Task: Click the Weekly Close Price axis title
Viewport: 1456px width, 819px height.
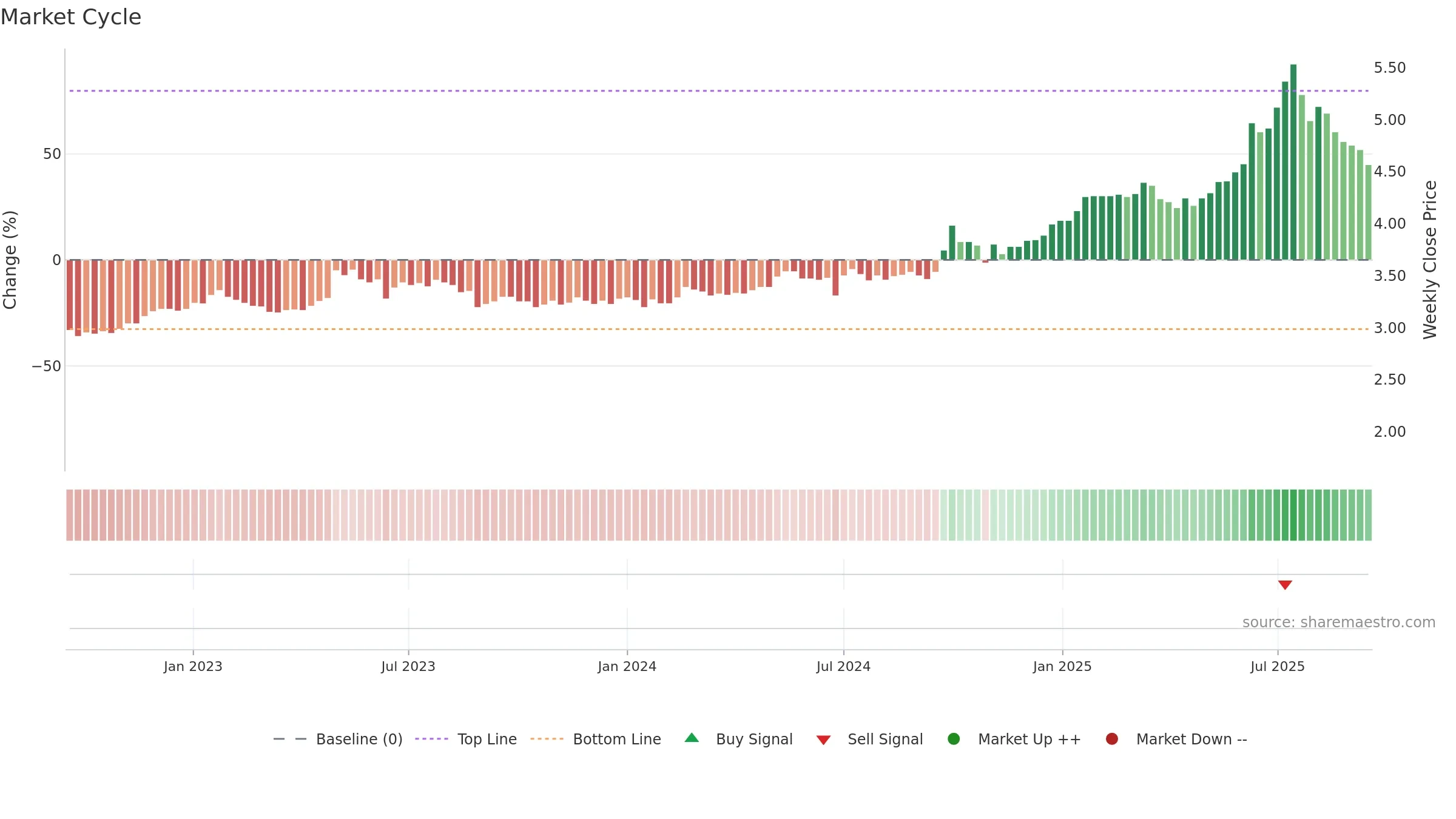Action: [x=1430, y=260]
